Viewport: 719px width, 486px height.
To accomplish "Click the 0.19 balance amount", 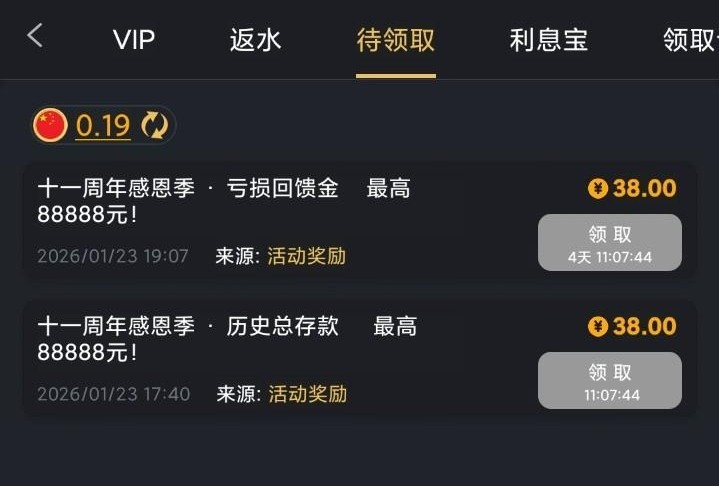I will coord(103,126).
